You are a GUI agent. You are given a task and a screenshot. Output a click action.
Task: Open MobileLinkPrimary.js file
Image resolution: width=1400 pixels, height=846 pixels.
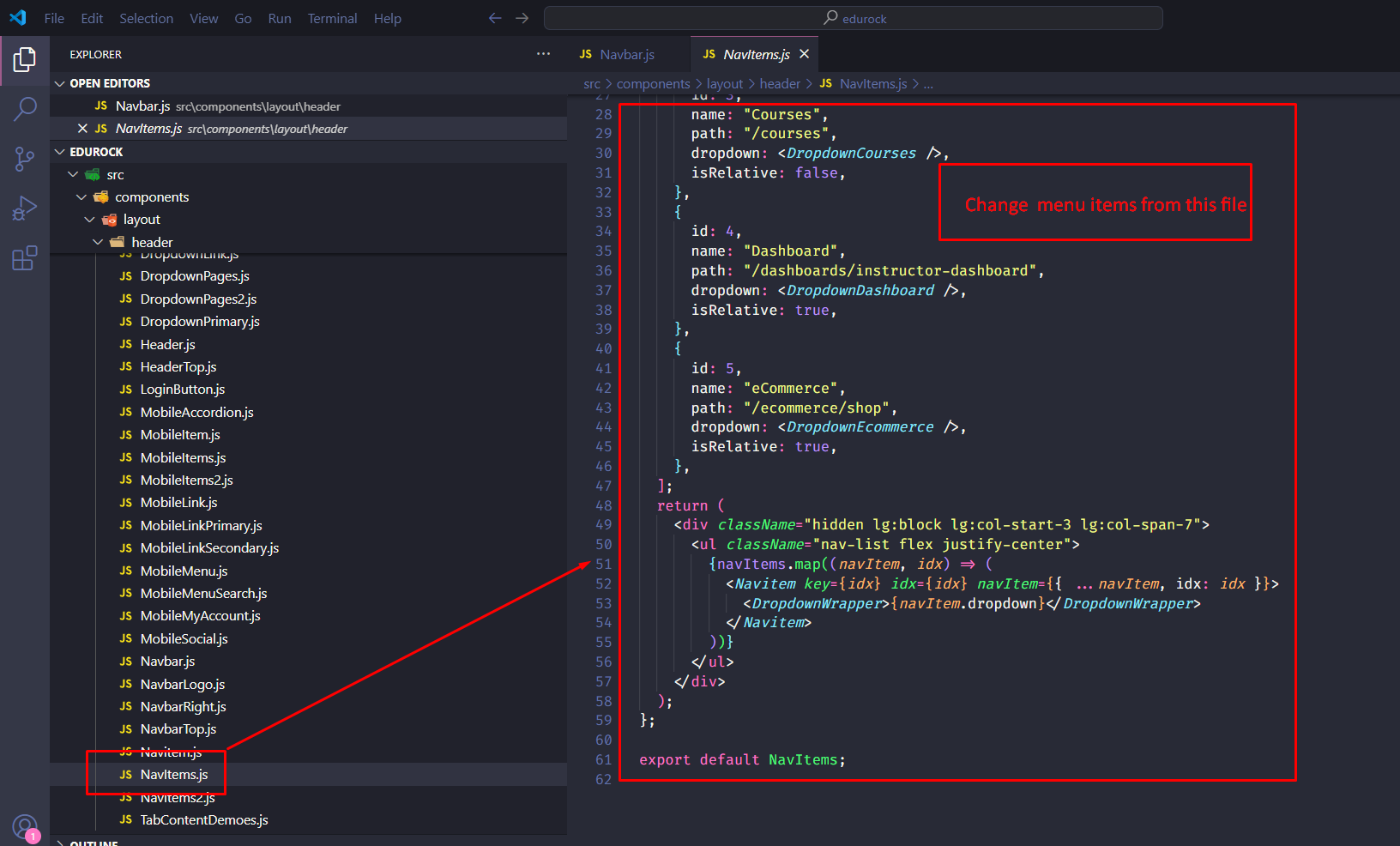click(308, 525)
